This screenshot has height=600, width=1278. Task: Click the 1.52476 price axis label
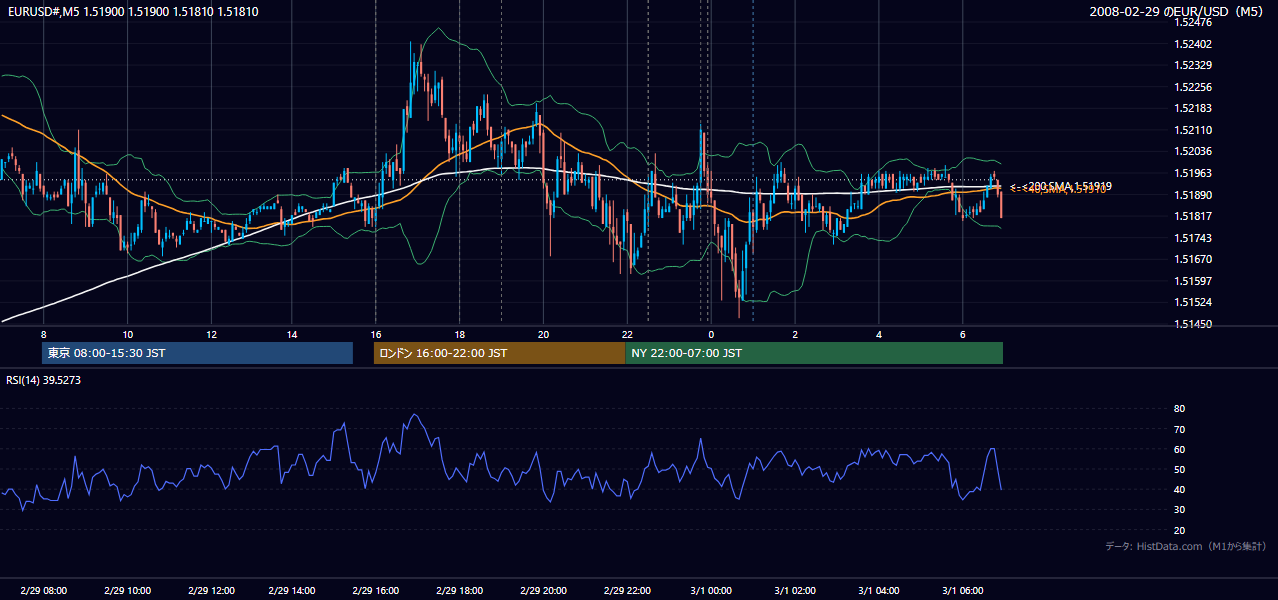[1193, 22]
